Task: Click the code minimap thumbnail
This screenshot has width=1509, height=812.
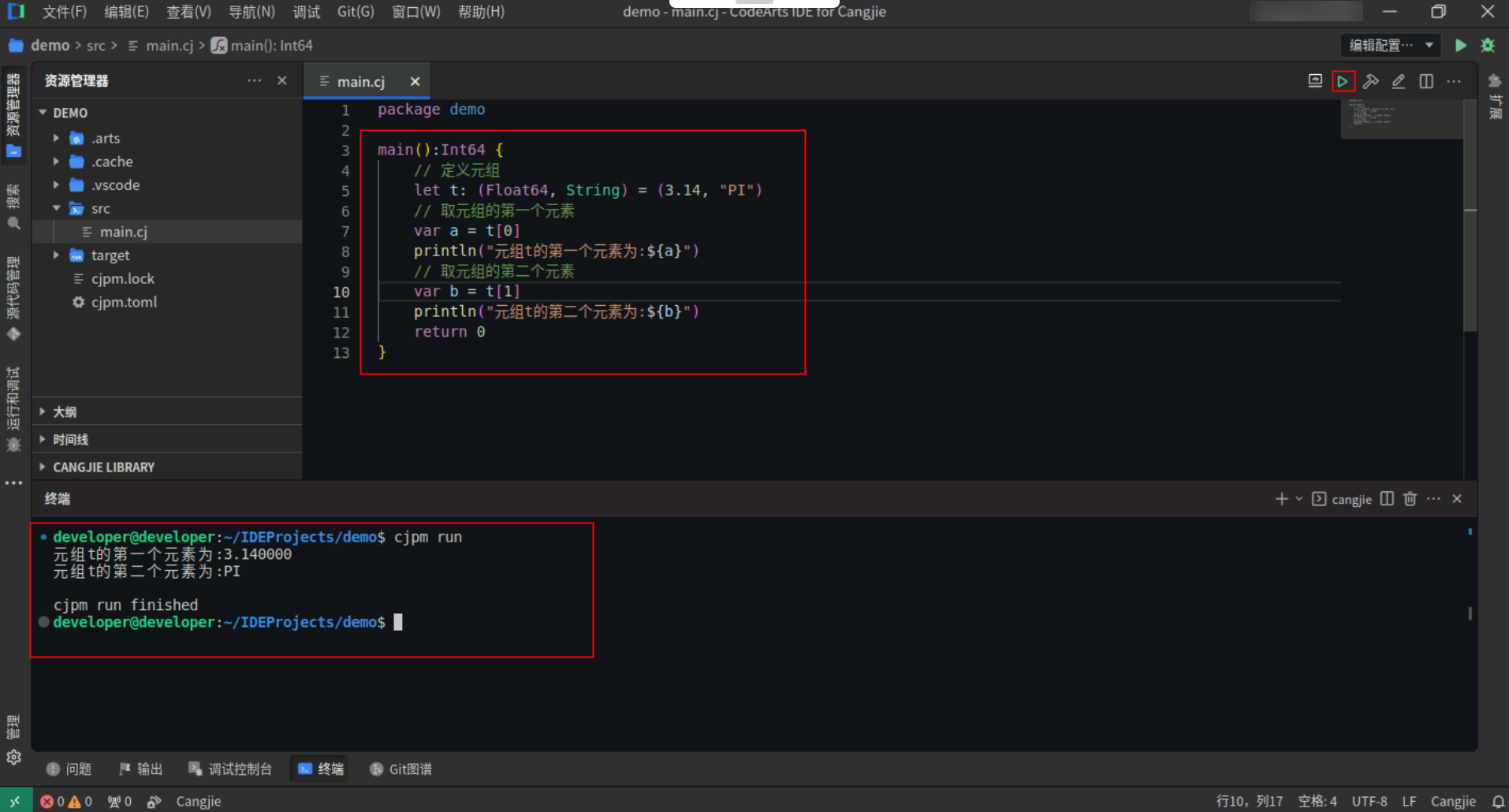Action: click(x=1401, y=118)
